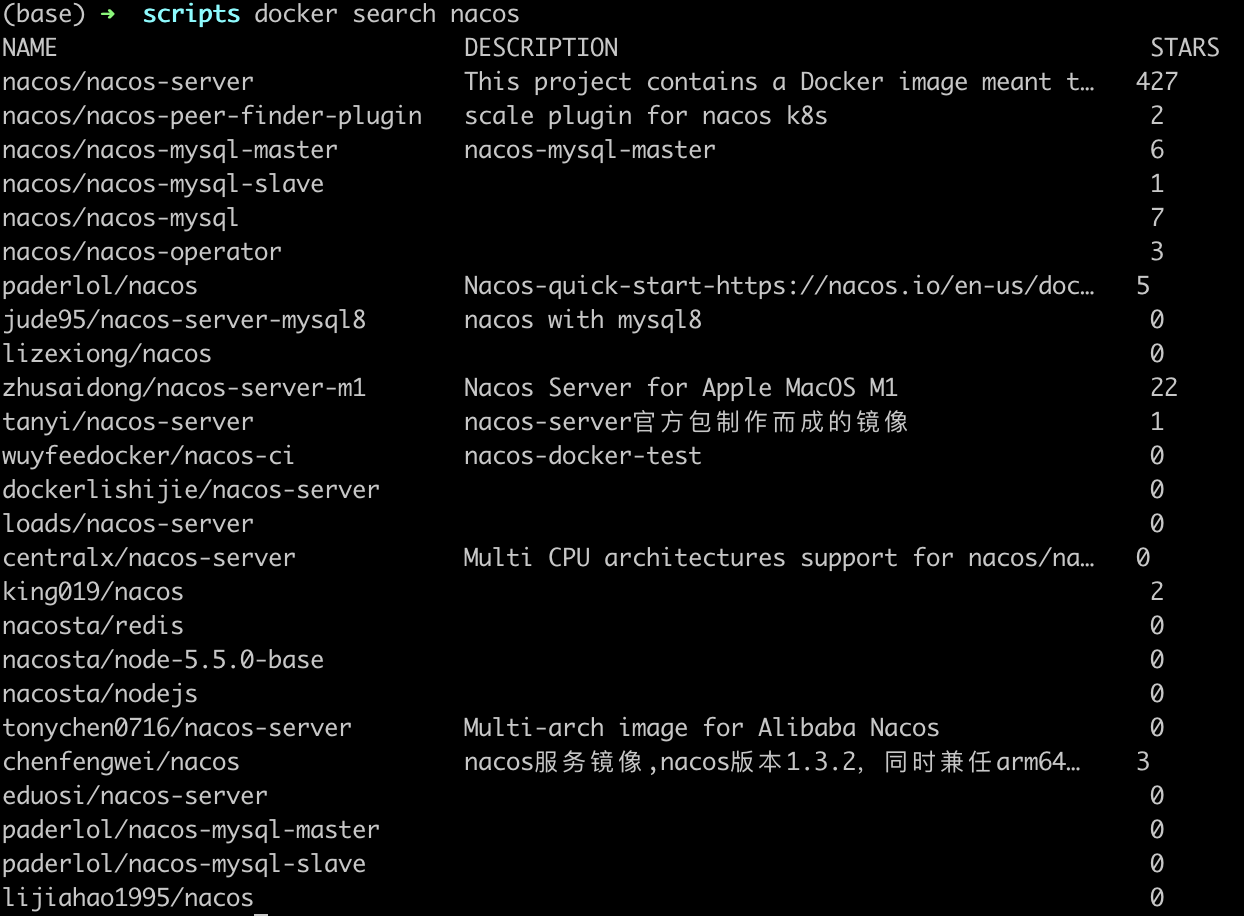1244x916 pixels.
Task: Click the 'docker search nacos' command text
Action: [x=387, y=14]
